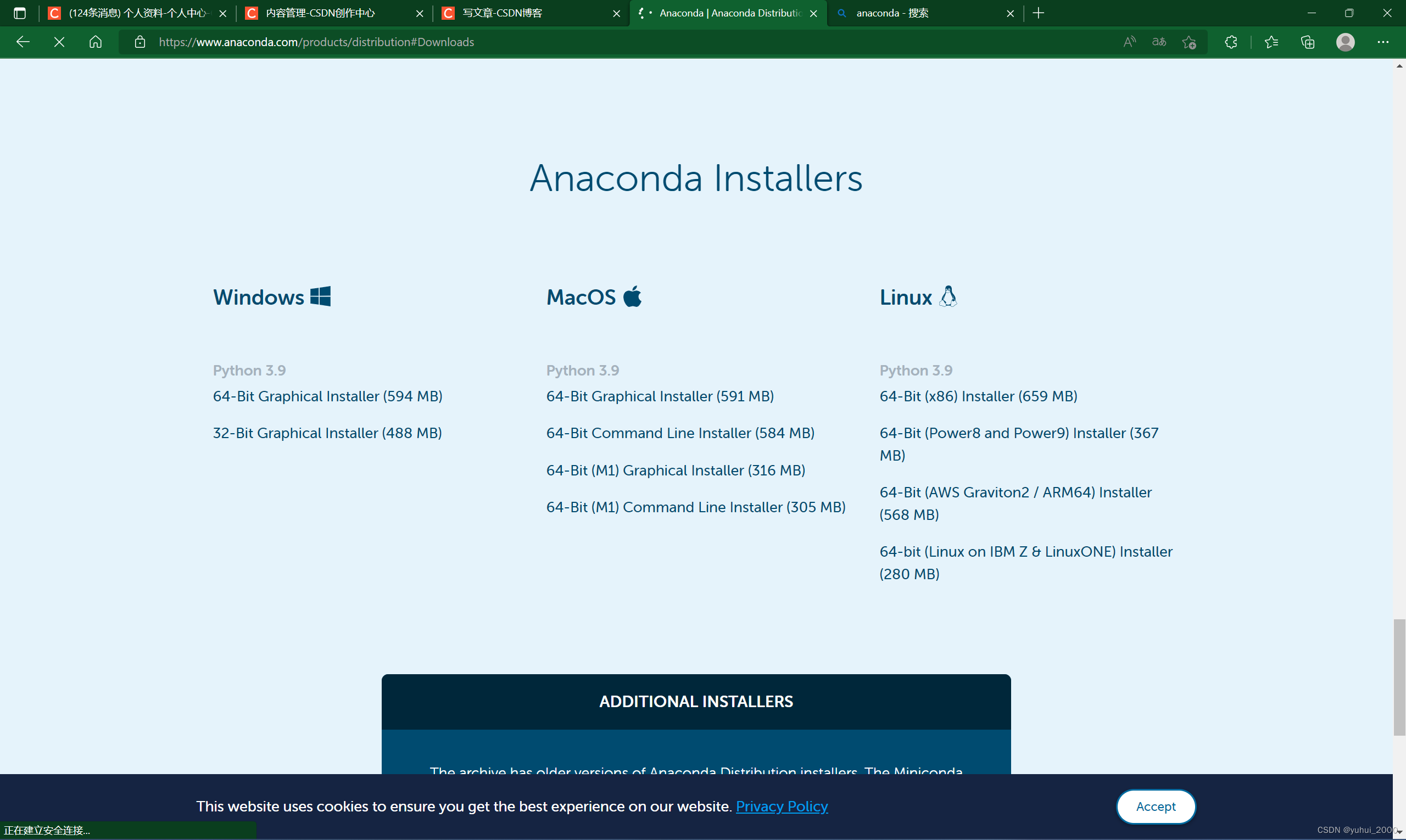
Task: Click the scrollbar up arrow
Action: [x=1399, y=66]
